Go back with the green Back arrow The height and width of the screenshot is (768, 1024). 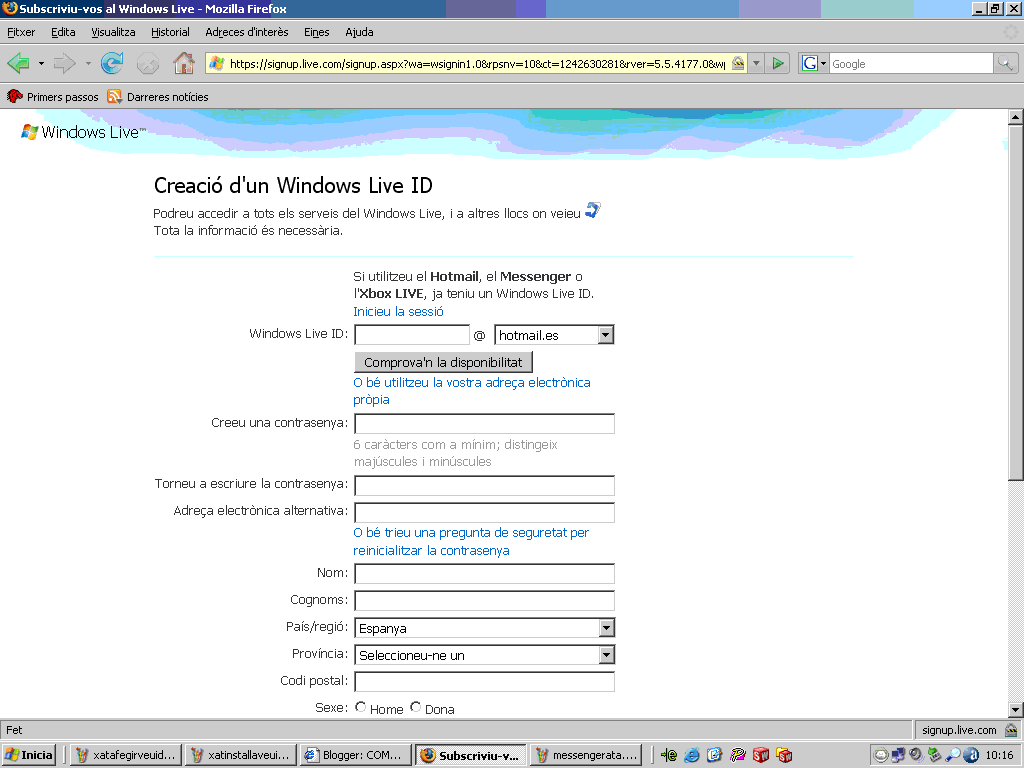click(18, 63)
